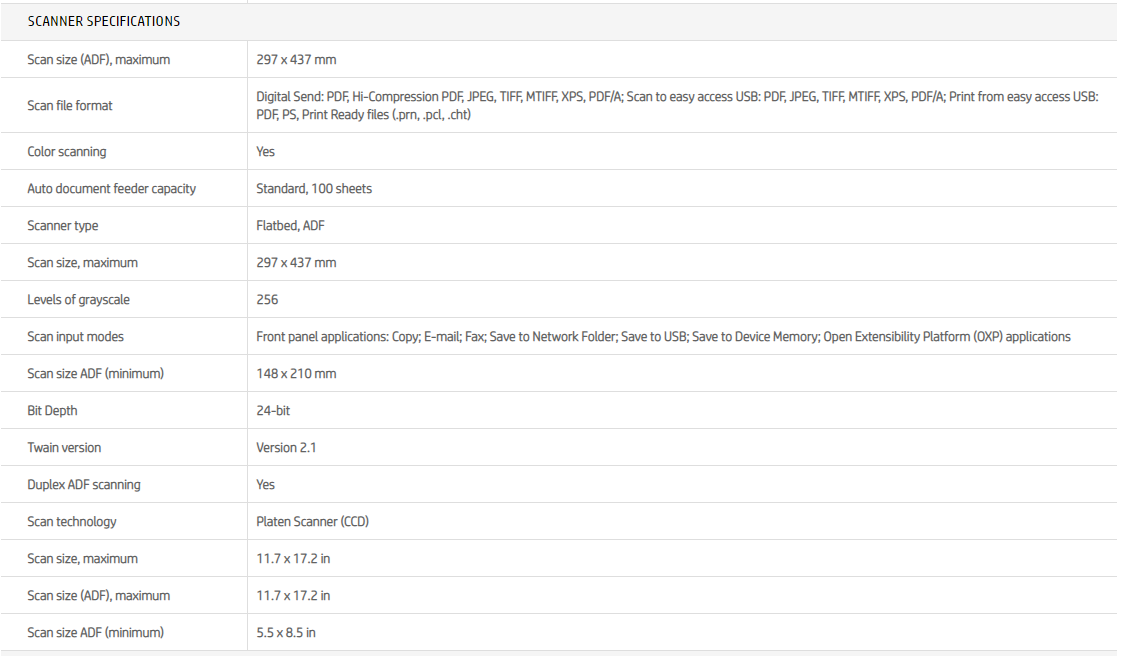Click the 'Standard, 100 sheets' value

314,189
